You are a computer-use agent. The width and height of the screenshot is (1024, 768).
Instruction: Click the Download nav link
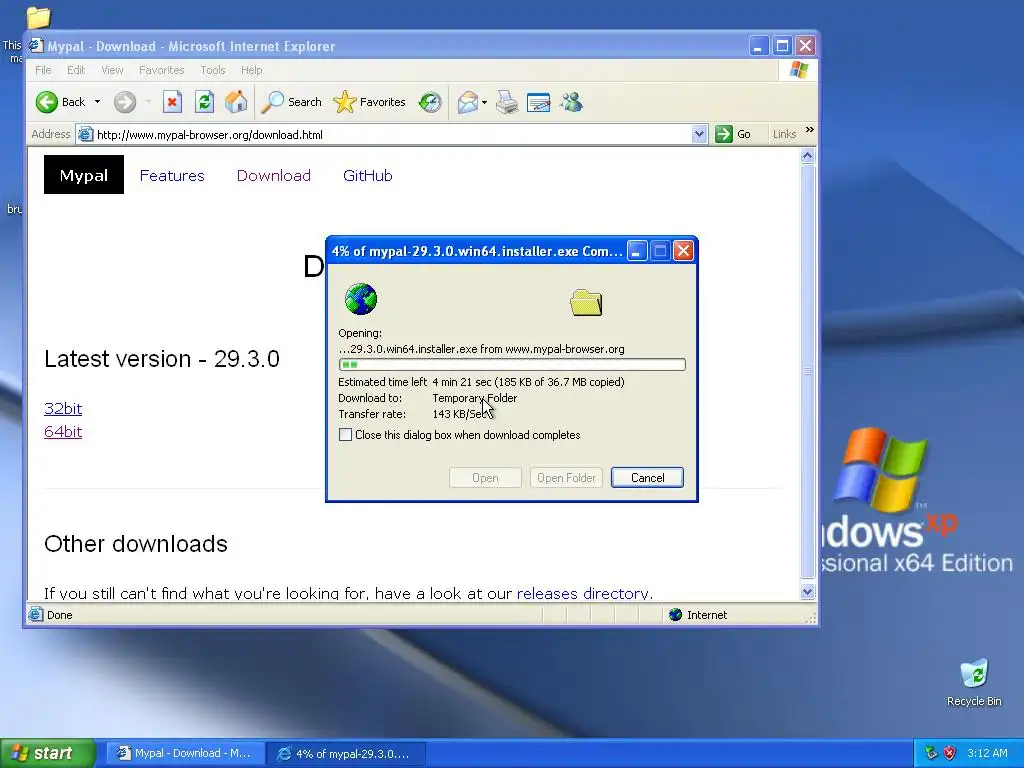tap(274, 175)
